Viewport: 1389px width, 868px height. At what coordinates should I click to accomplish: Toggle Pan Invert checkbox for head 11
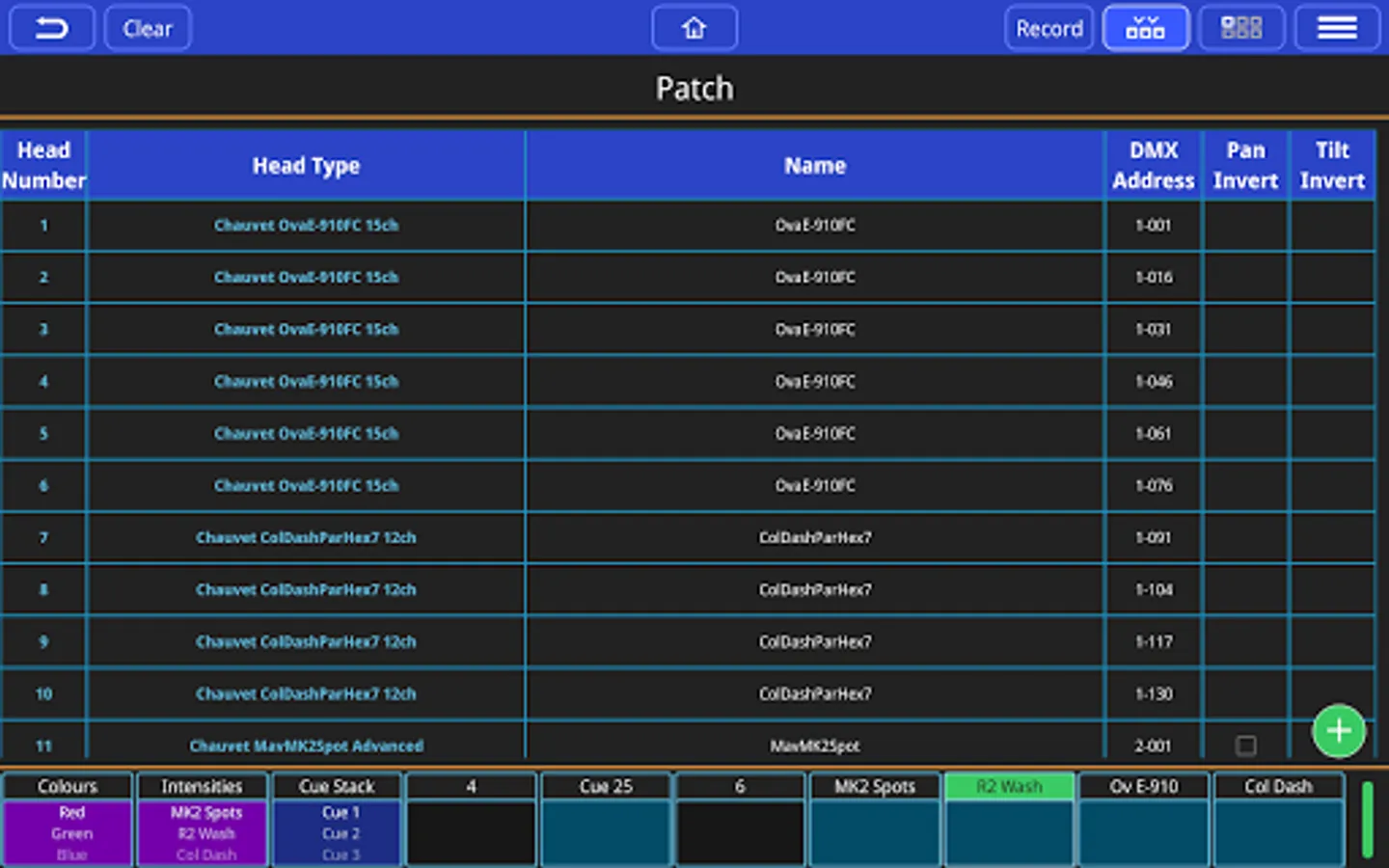pos(1245,746)
